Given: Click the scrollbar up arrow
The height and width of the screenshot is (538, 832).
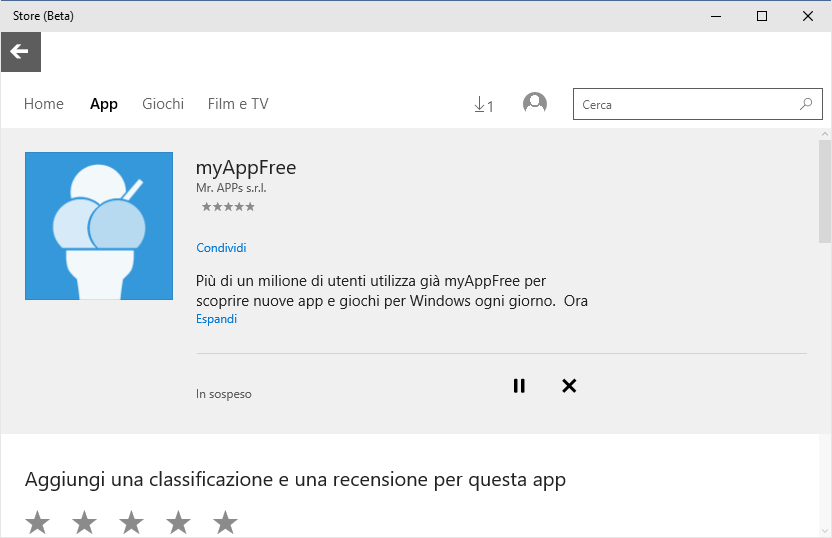Looking at the screenshot, I should coord(825,134).
